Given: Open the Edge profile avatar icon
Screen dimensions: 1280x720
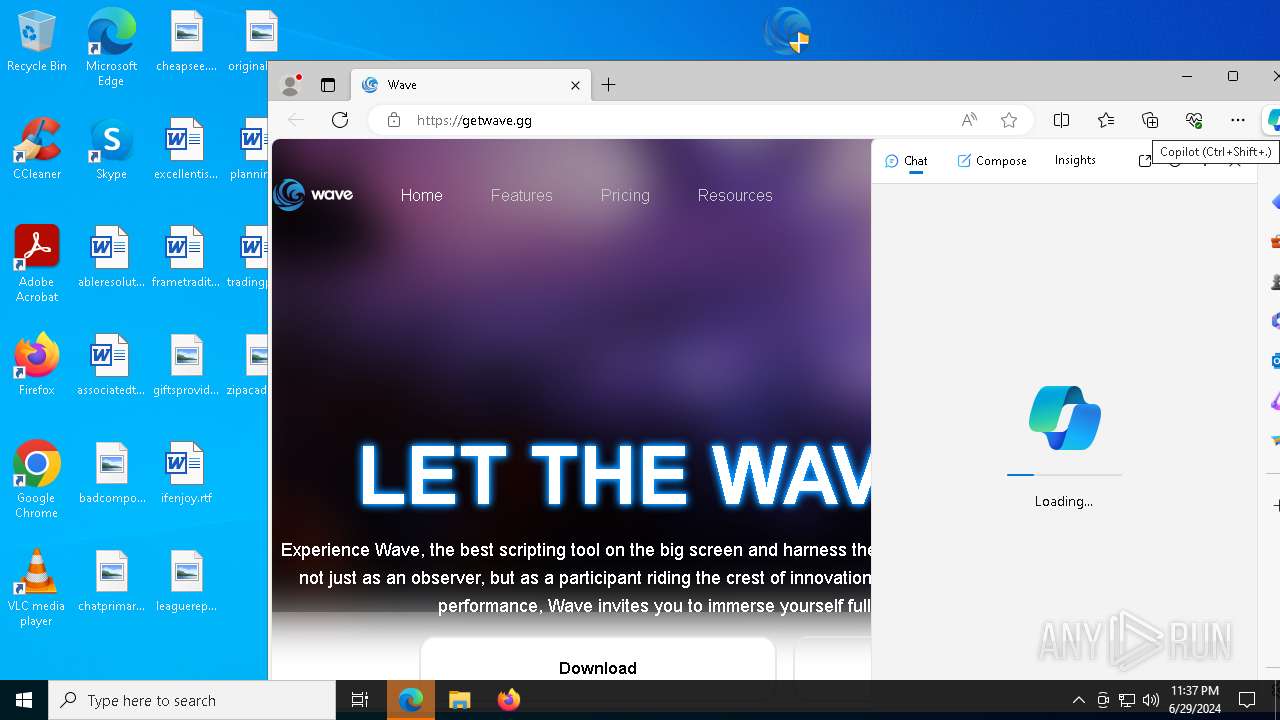Looking at the screenshot, I should click(291, 85).
